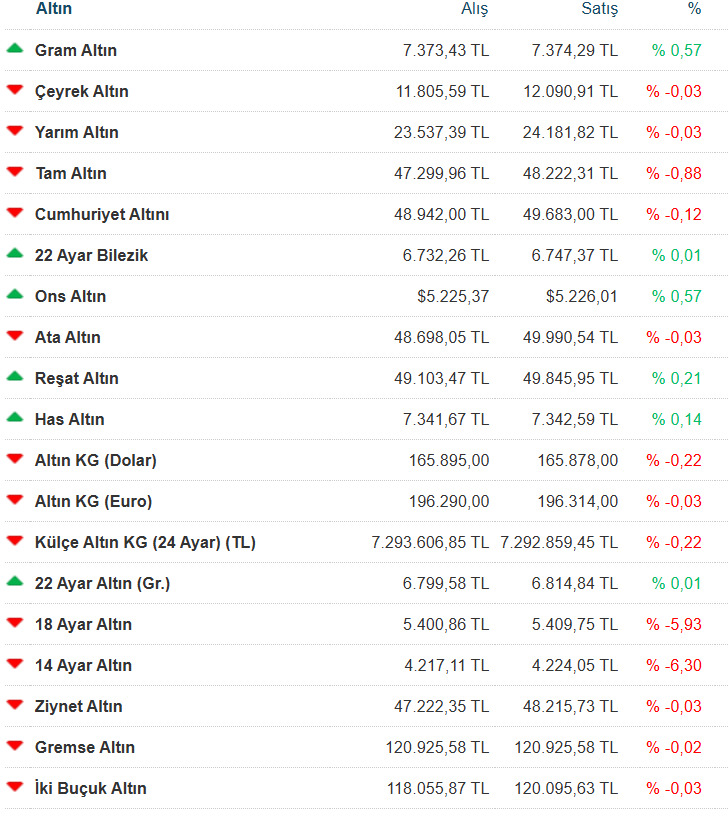This screenshot has width=728, height=814.
Task: Click the green arrow next to 22 Ayar Bilezik
Action: [x=14, y=253]
